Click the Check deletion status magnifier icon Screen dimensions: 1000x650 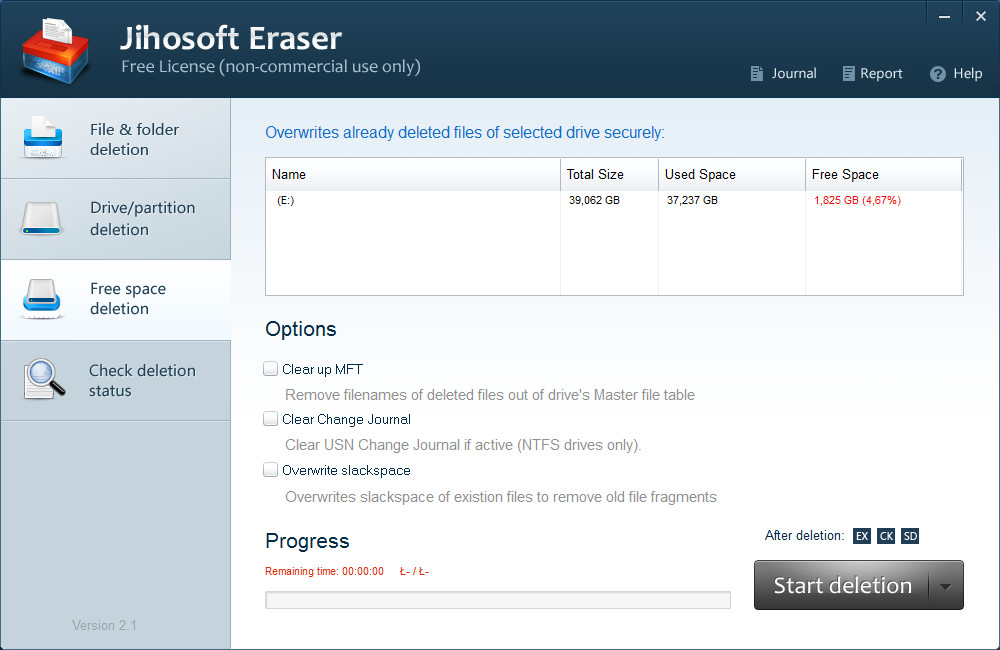(43, 380)
